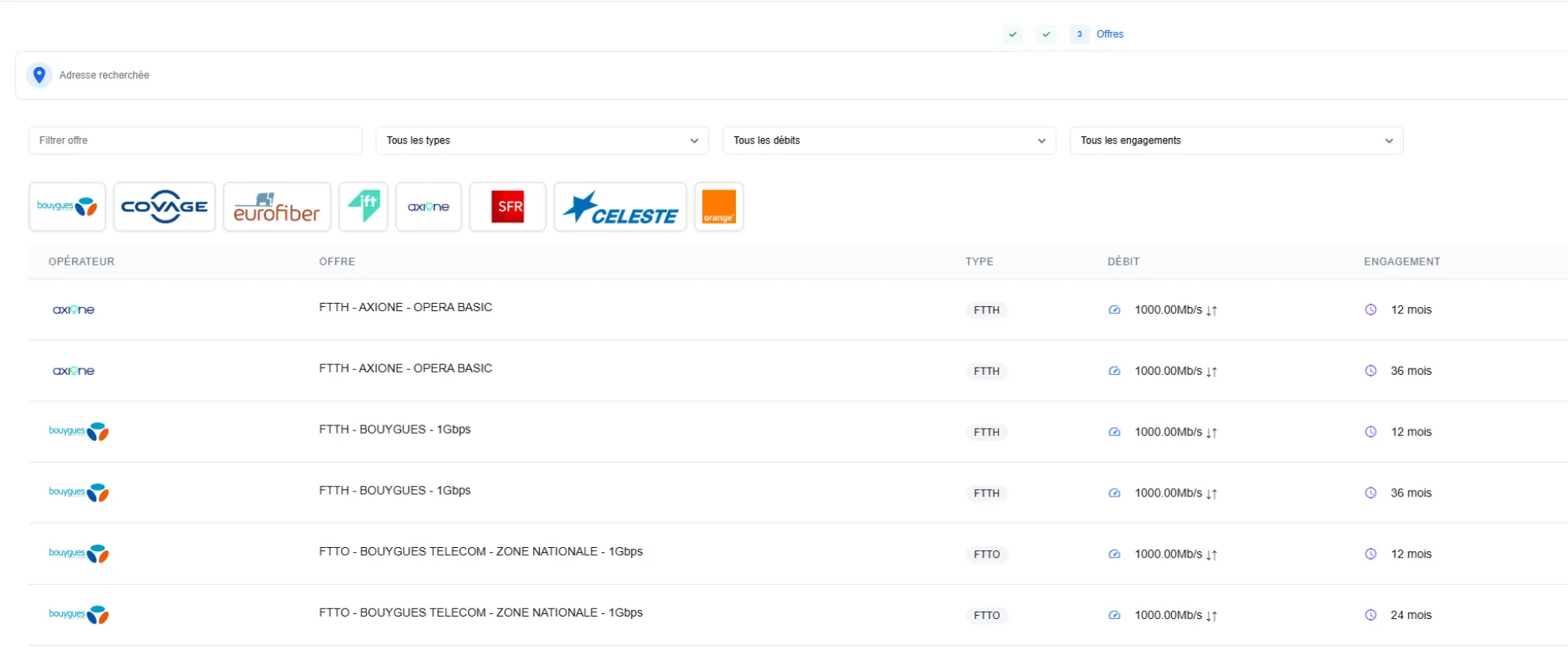1568x650 pixels.
Task: Click 1000.00Mb/s value in FTTO 12 mois row
Action: pyautogui.click(x=1169, y=554)
